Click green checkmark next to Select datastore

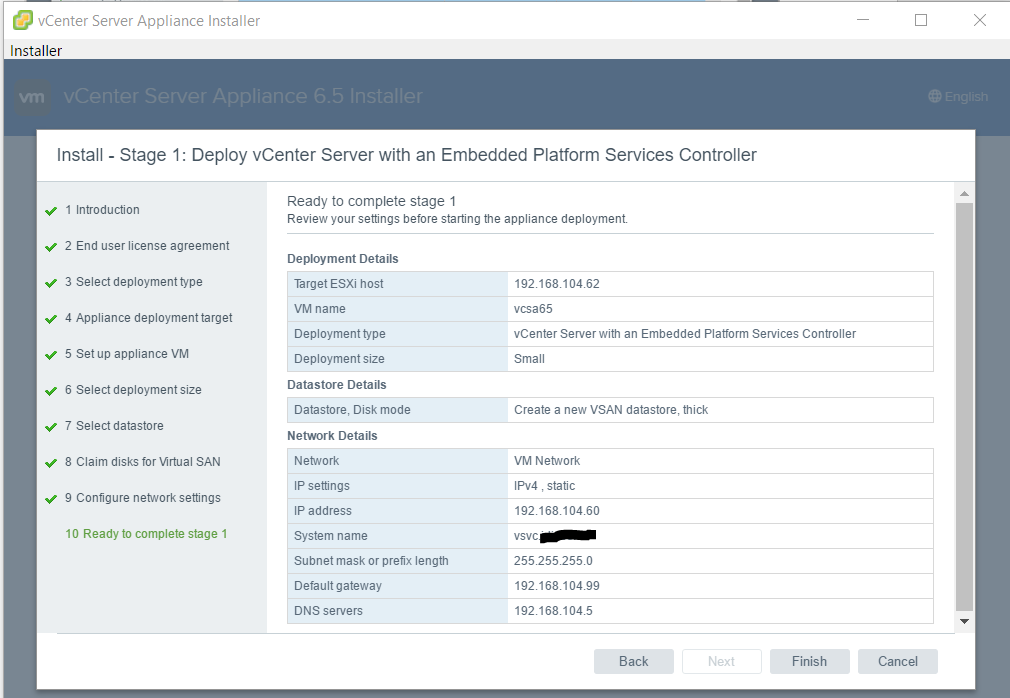pyautogui.click(x=51, y=428)
